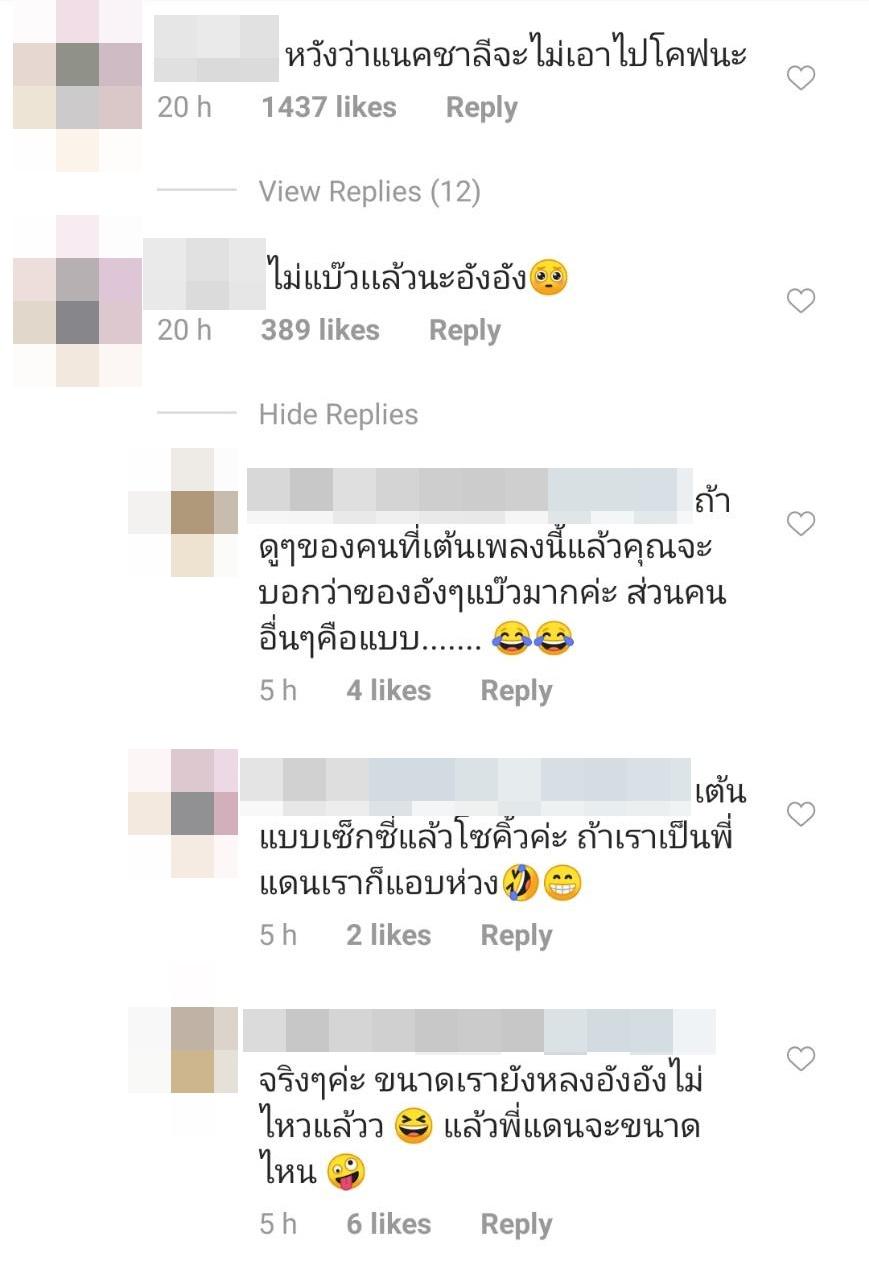Like the reply with 4 likes
869x1269 pixels.
801,523
